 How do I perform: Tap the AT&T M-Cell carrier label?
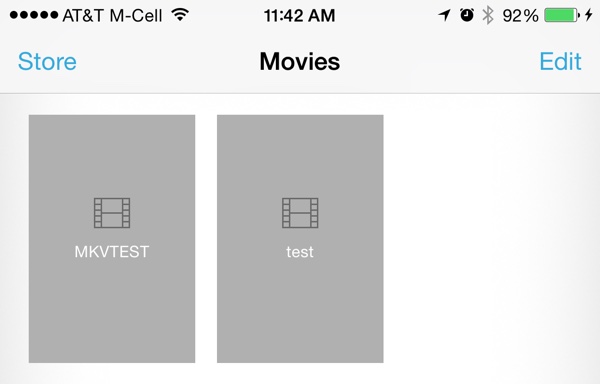112,16
